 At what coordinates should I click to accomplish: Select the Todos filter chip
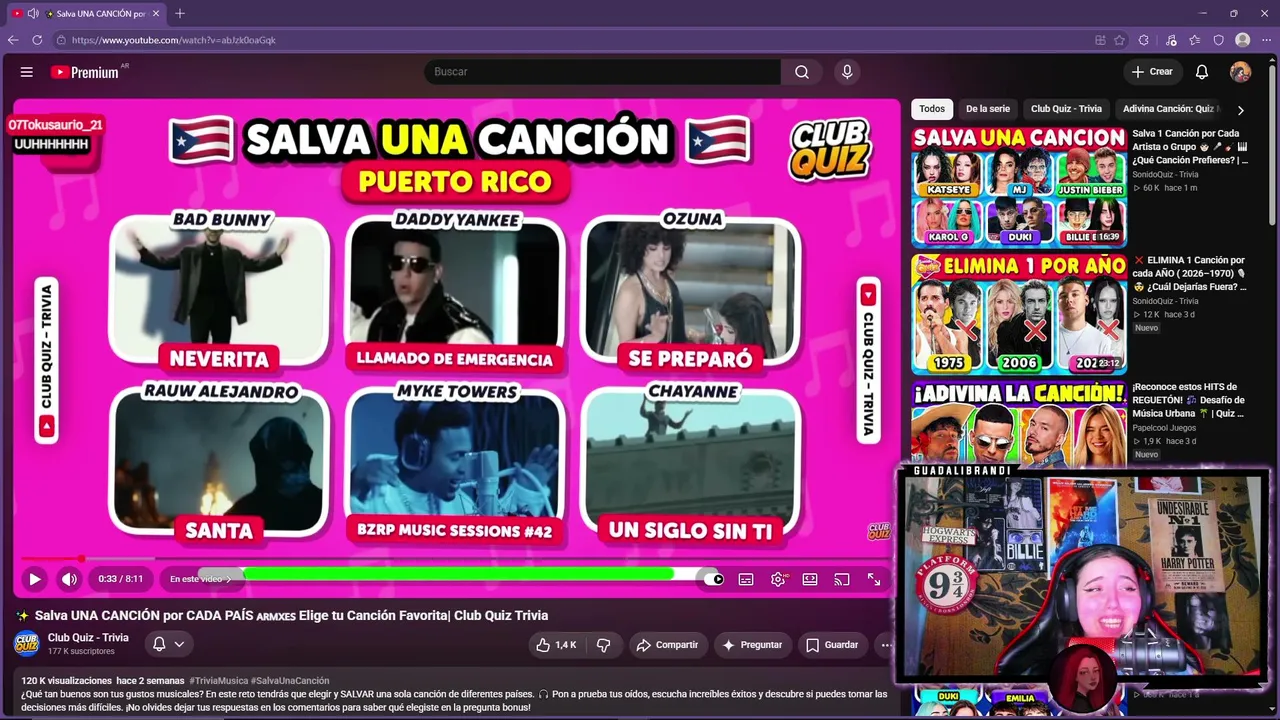point(932,109)
